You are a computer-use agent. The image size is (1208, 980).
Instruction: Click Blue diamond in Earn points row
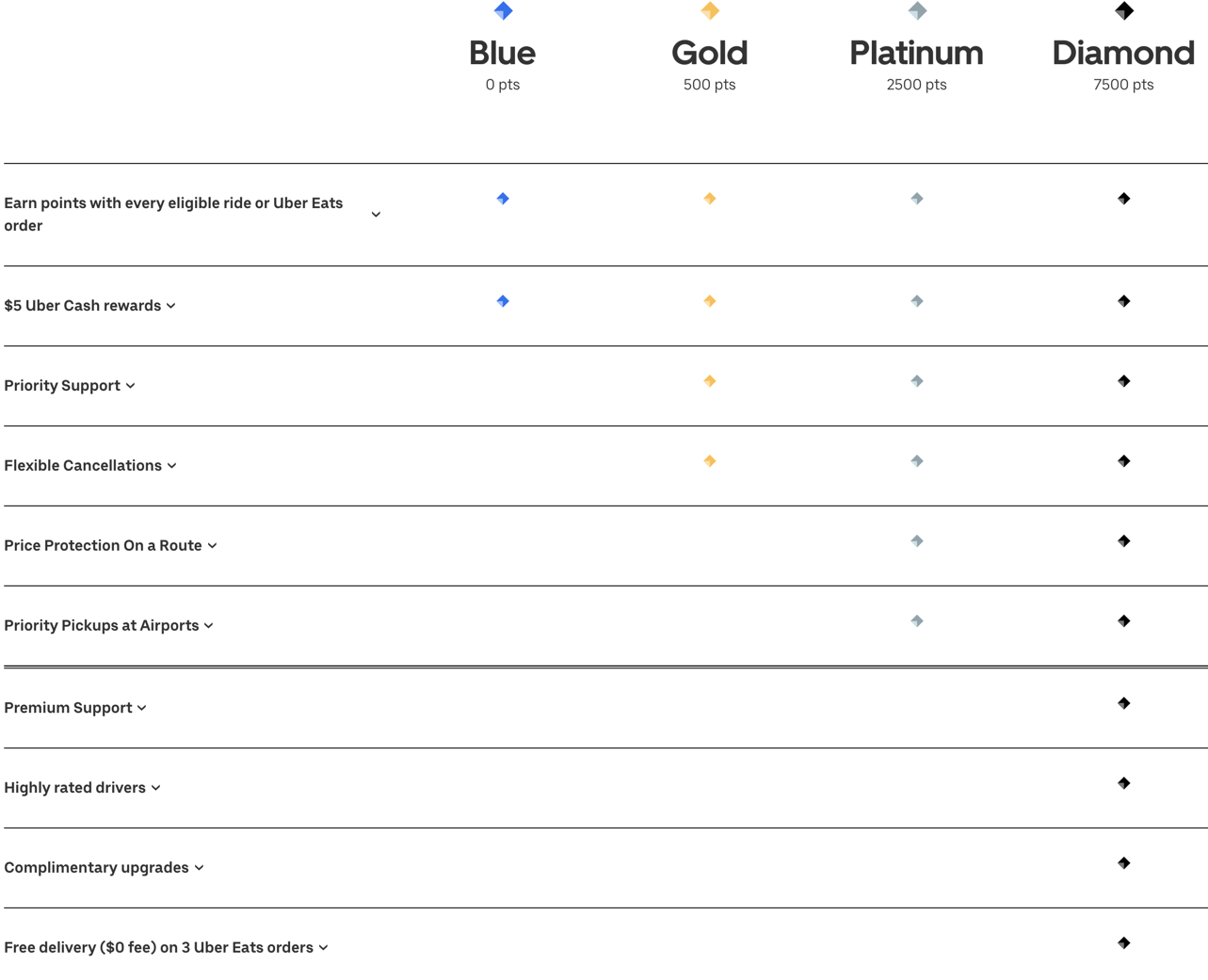point(503,199)
